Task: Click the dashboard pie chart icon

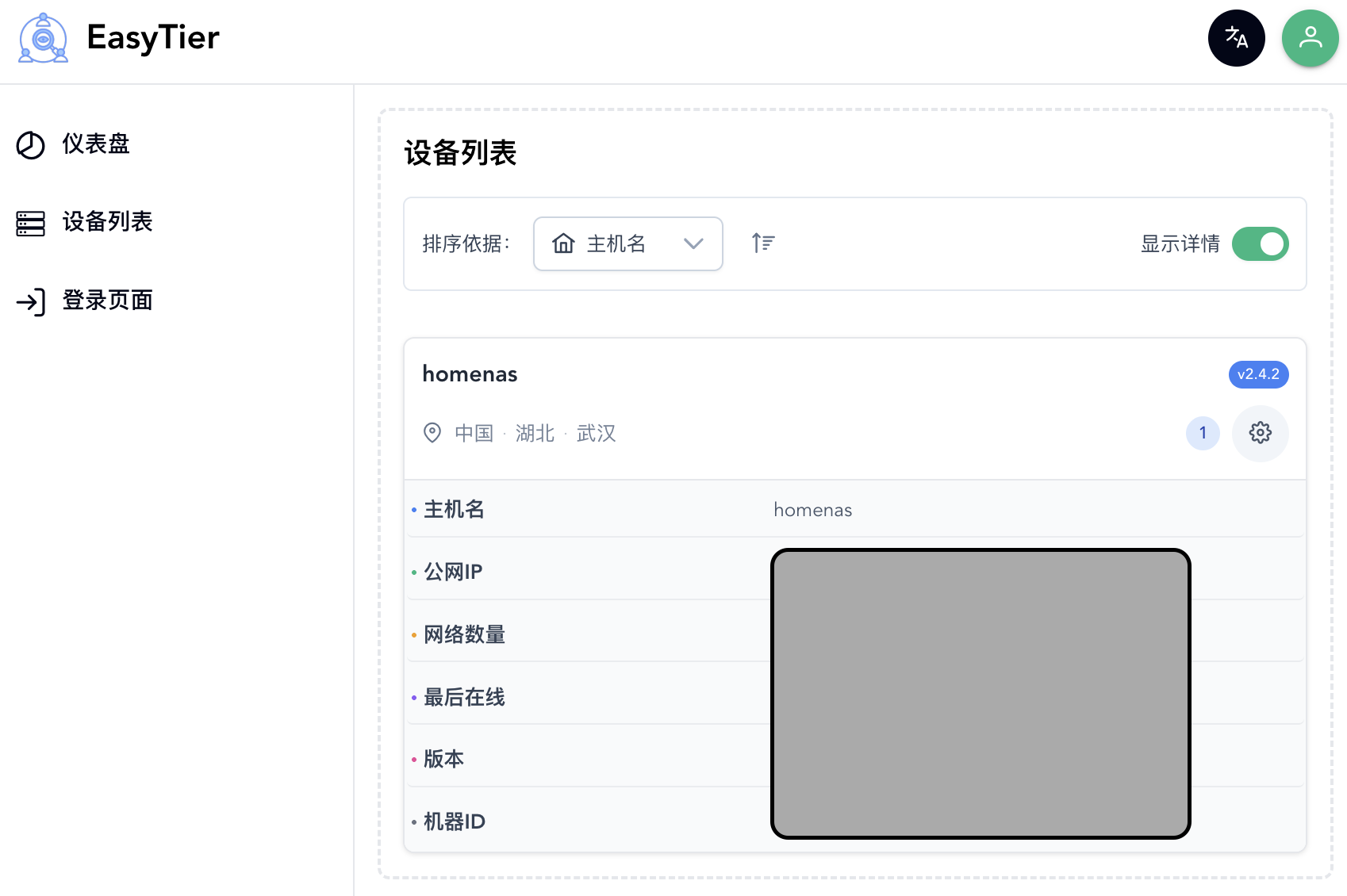Action: tap(31, 145)
